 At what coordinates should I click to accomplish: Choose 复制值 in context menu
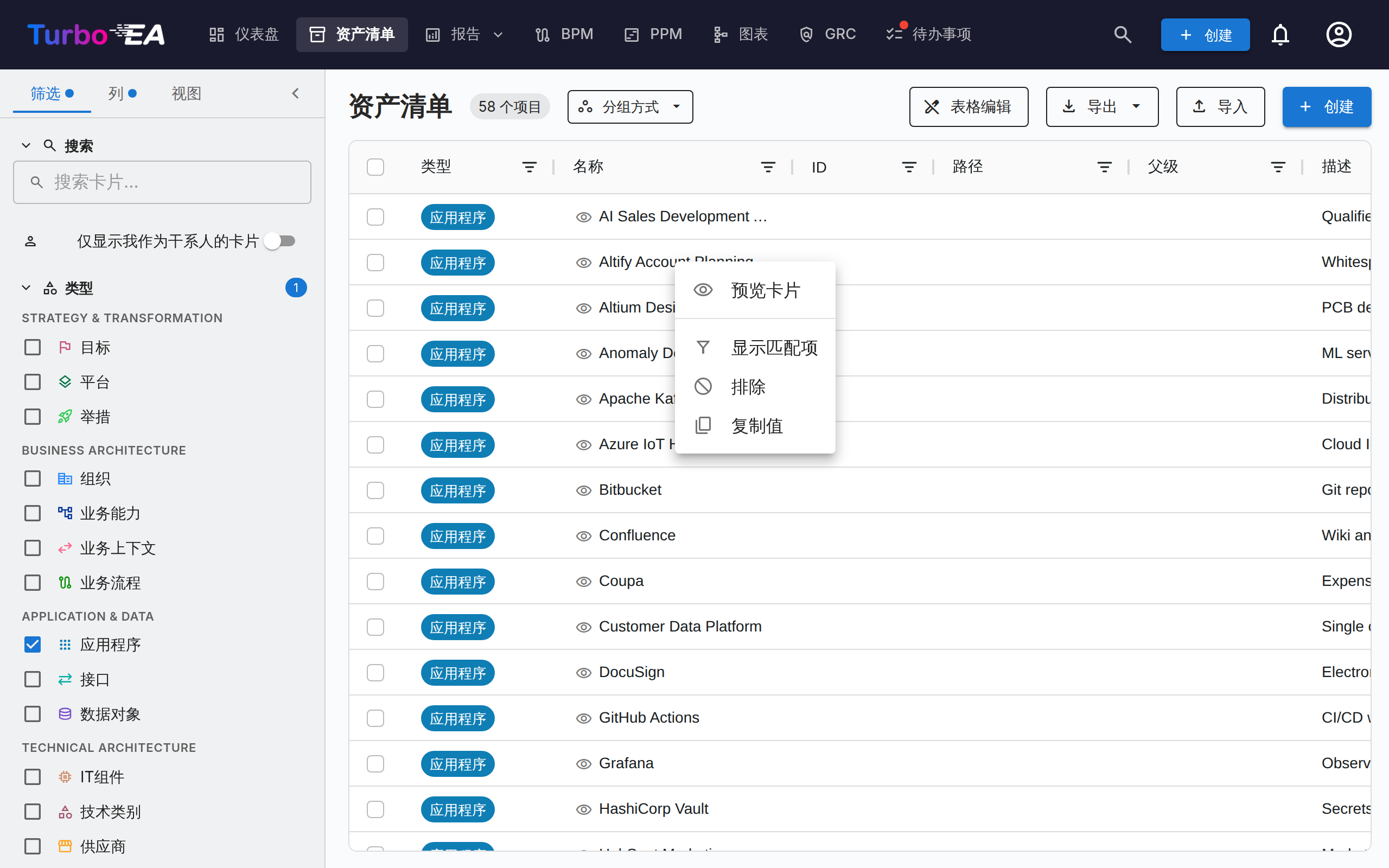pos(755,425)
